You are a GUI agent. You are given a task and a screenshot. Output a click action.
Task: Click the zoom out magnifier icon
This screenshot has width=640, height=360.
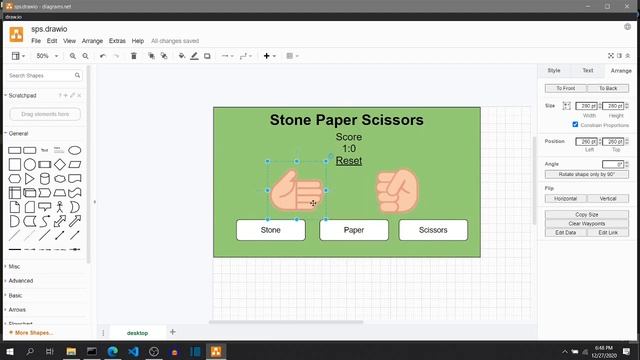click(x=85, y=56)
